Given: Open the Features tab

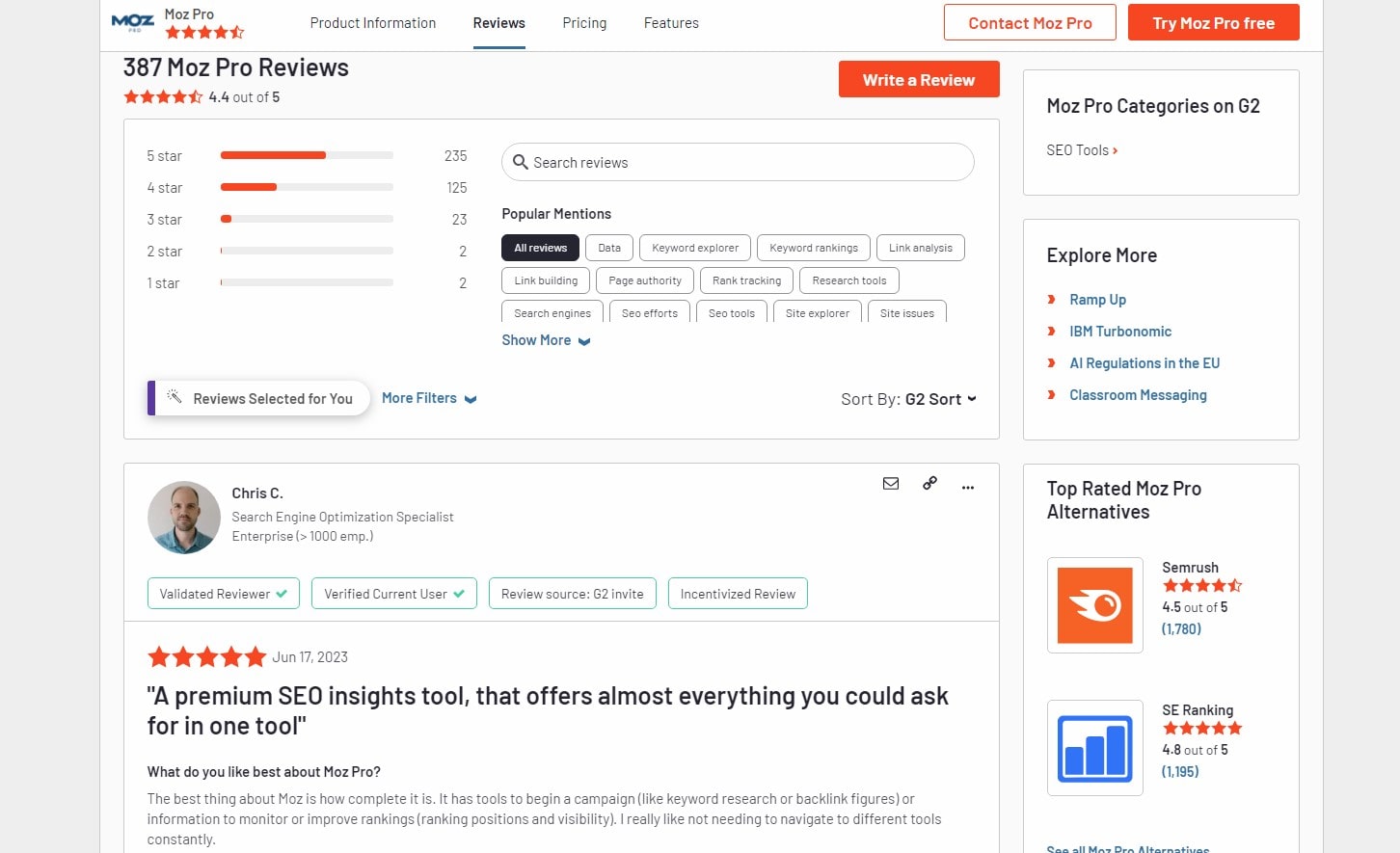Looking at the screenshot, I should [x=671, y=23].
